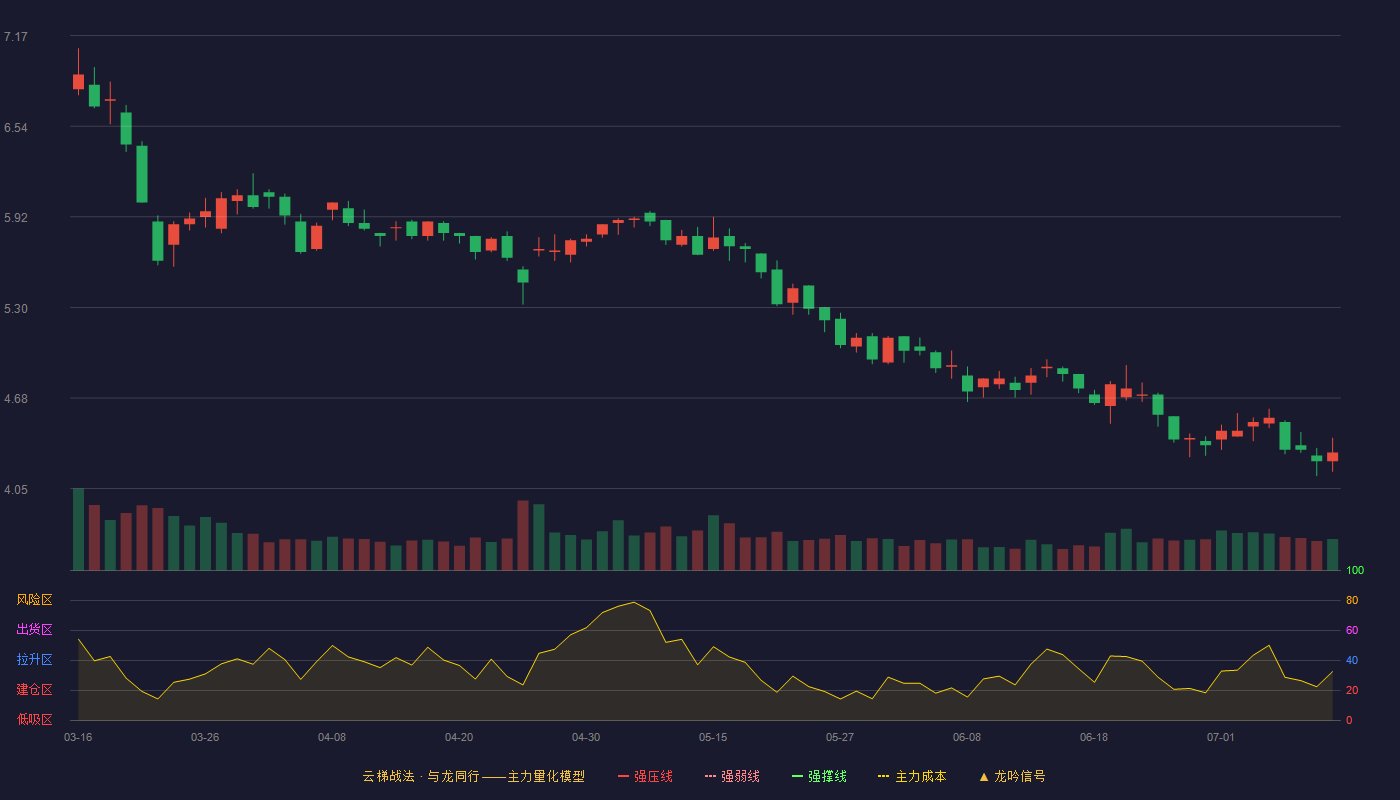Click the 100 indicator scale label
This screenshot has height=800, width=1400.
pyautogui.click(x=1355, y=571)
